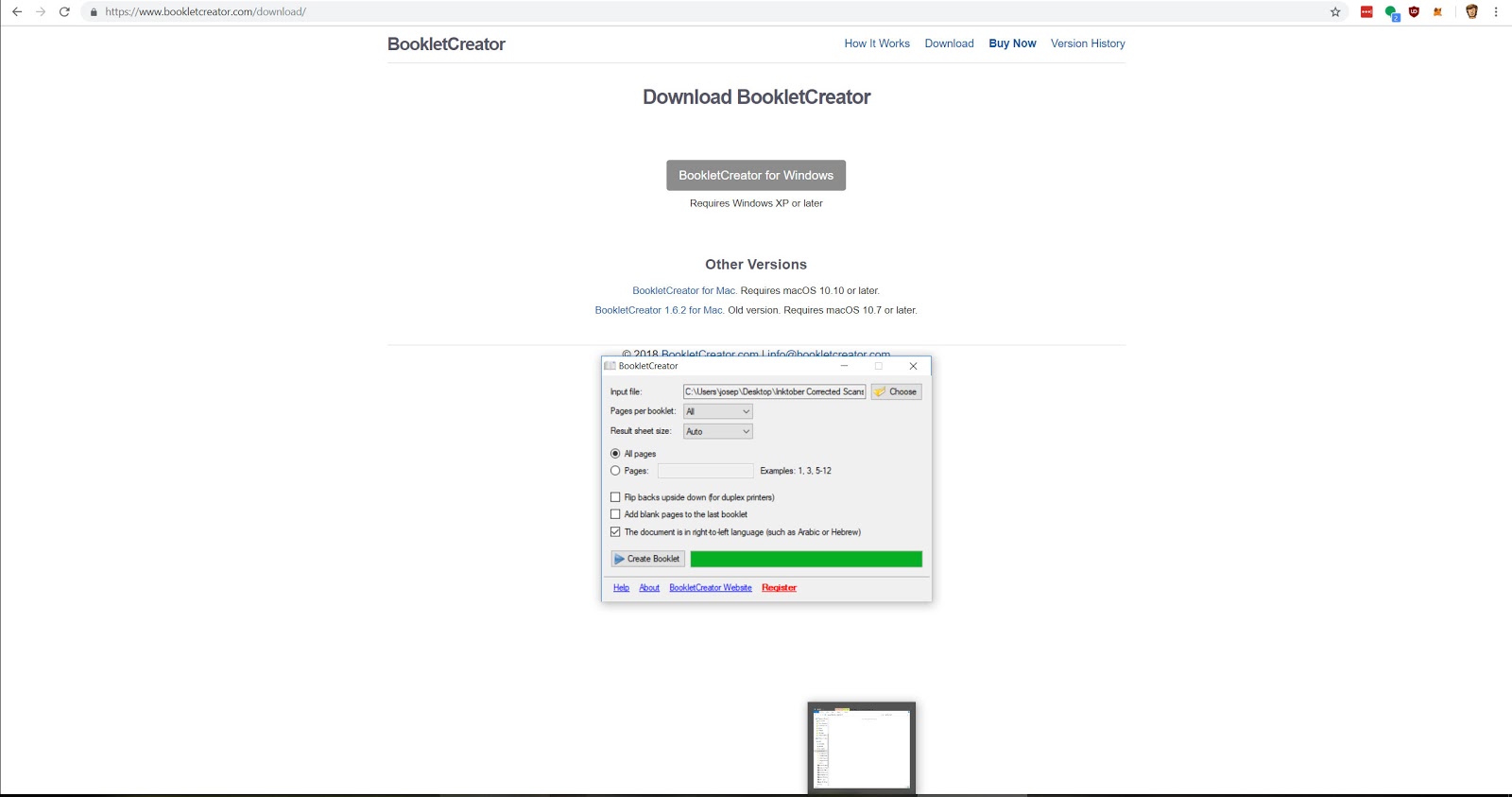The image size is (1512, 797).
Task: Click the red Register link
Action: coord(779,588)
